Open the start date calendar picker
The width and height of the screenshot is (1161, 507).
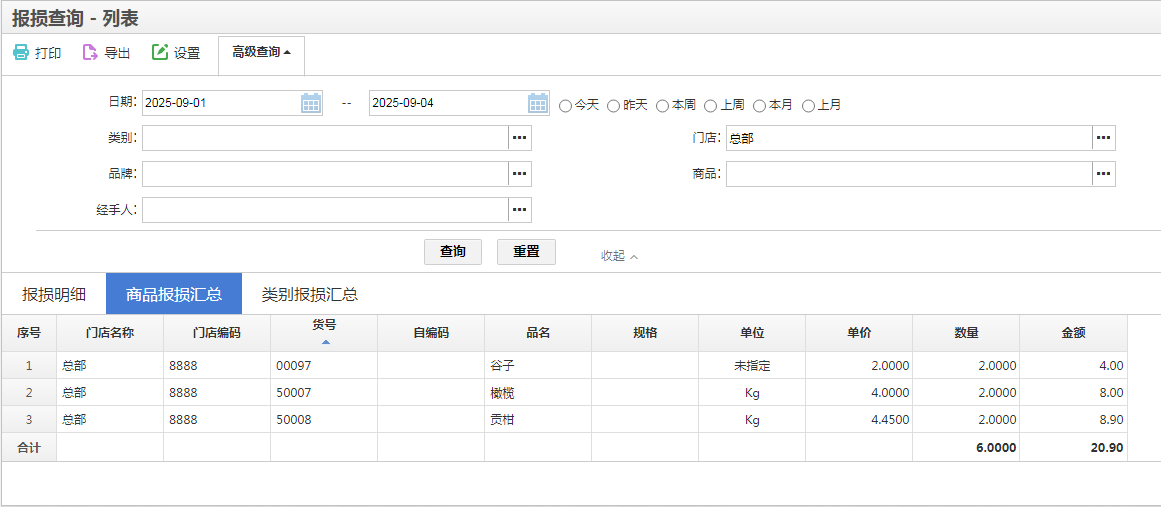click(x=311, y=103)
